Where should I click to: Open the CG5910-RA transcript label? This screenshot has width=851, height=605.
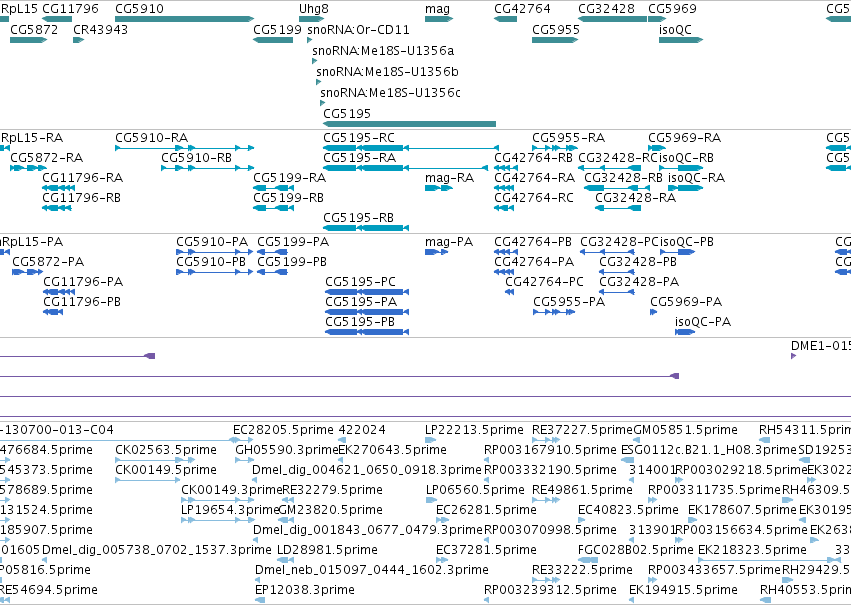point(151,138)
